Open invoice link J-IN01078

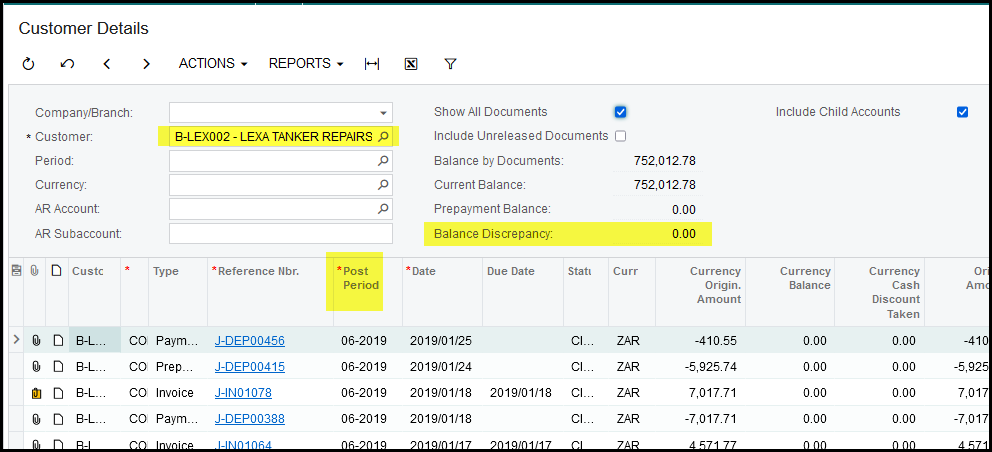click(x=243, y=393)
